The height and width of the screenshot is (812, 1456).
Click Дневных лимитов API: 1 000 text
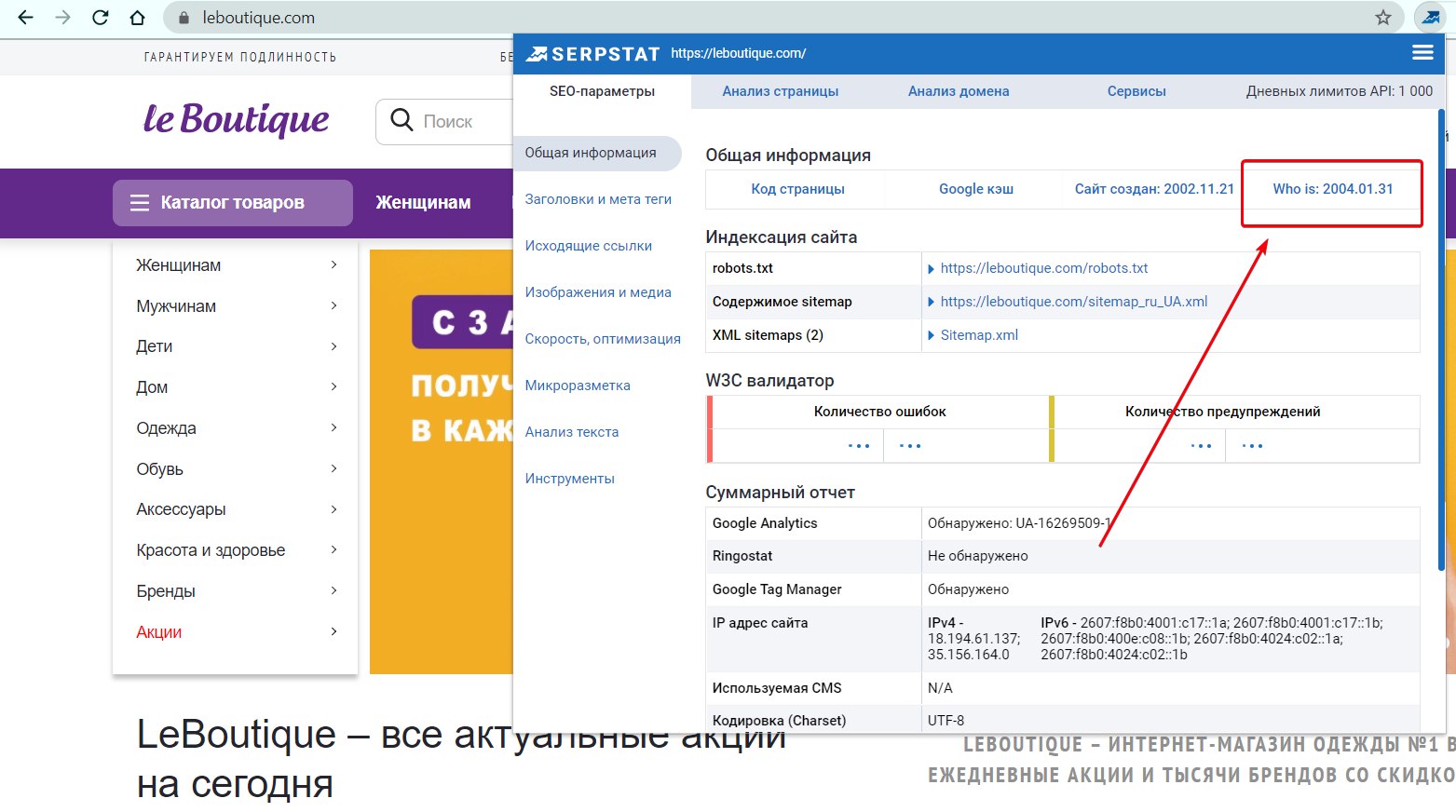1340,91
